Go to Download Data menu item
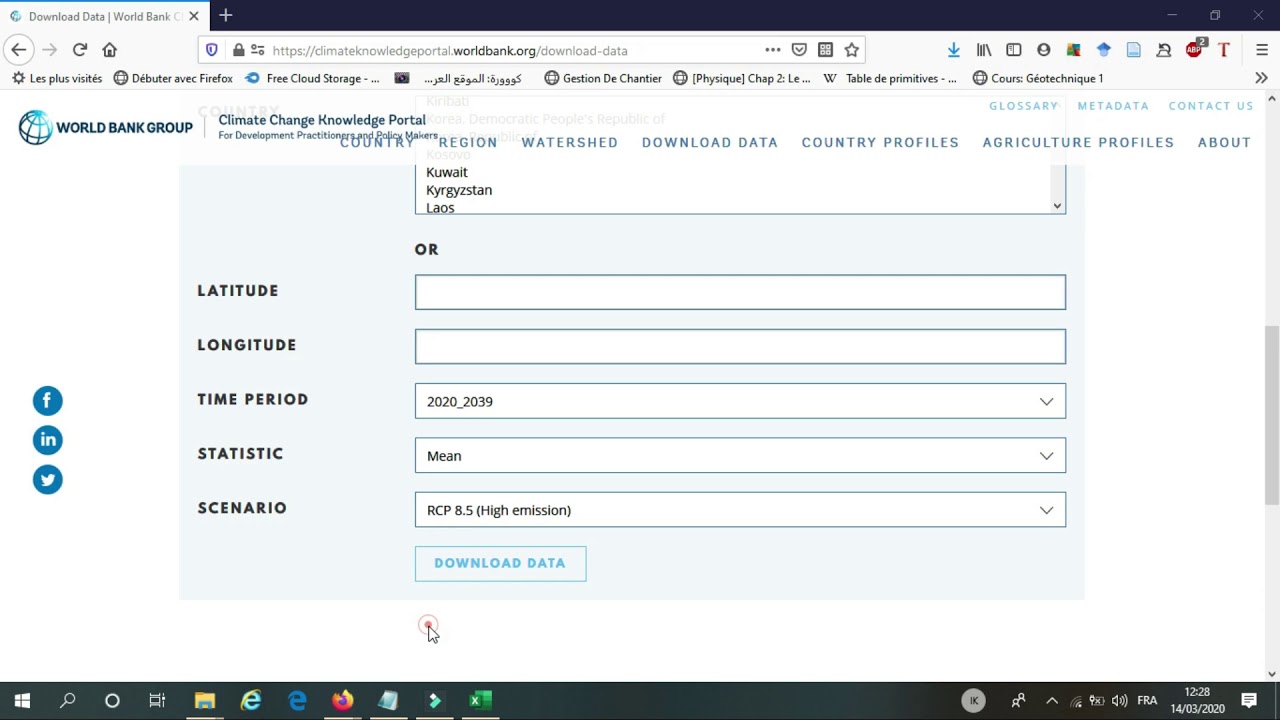The height and width of the screenshot is (720, 1280). click(x=710, y=143)
